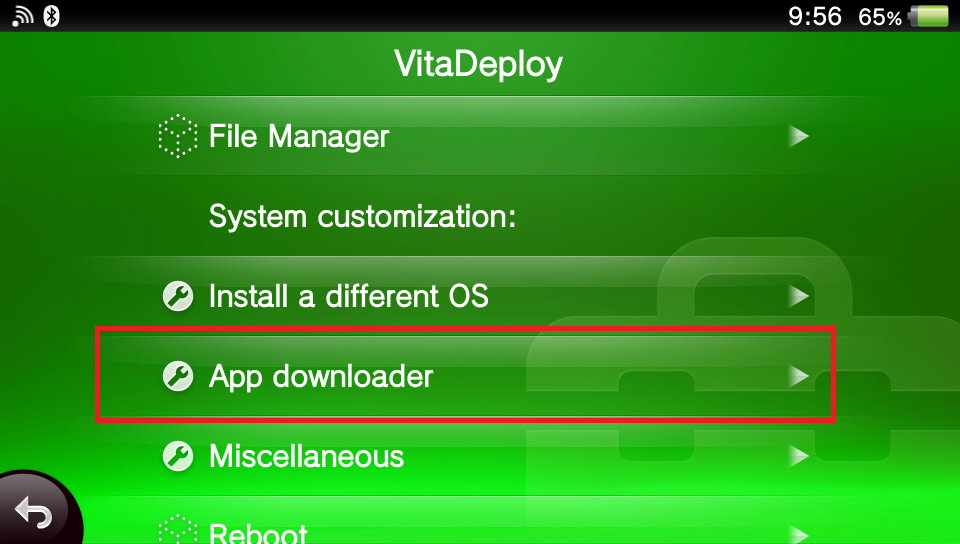
Task: Open Install a different OS
Action: (348, 296)
